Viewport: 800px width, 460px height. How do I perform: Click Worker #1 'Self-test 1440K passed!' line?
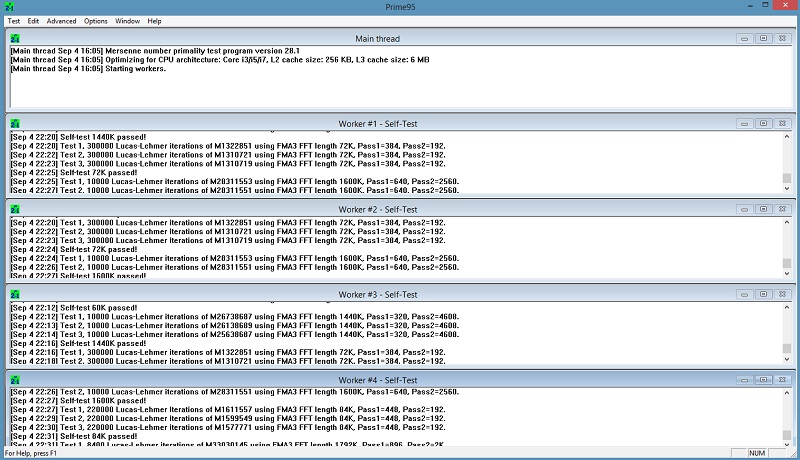pyautogui.click(x=78, y=137)
